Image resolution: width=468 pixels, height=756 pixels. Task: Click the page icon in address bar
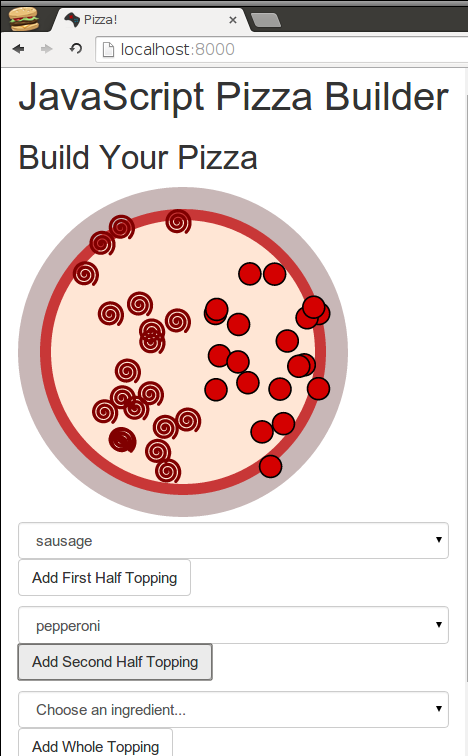click(109, 49)
